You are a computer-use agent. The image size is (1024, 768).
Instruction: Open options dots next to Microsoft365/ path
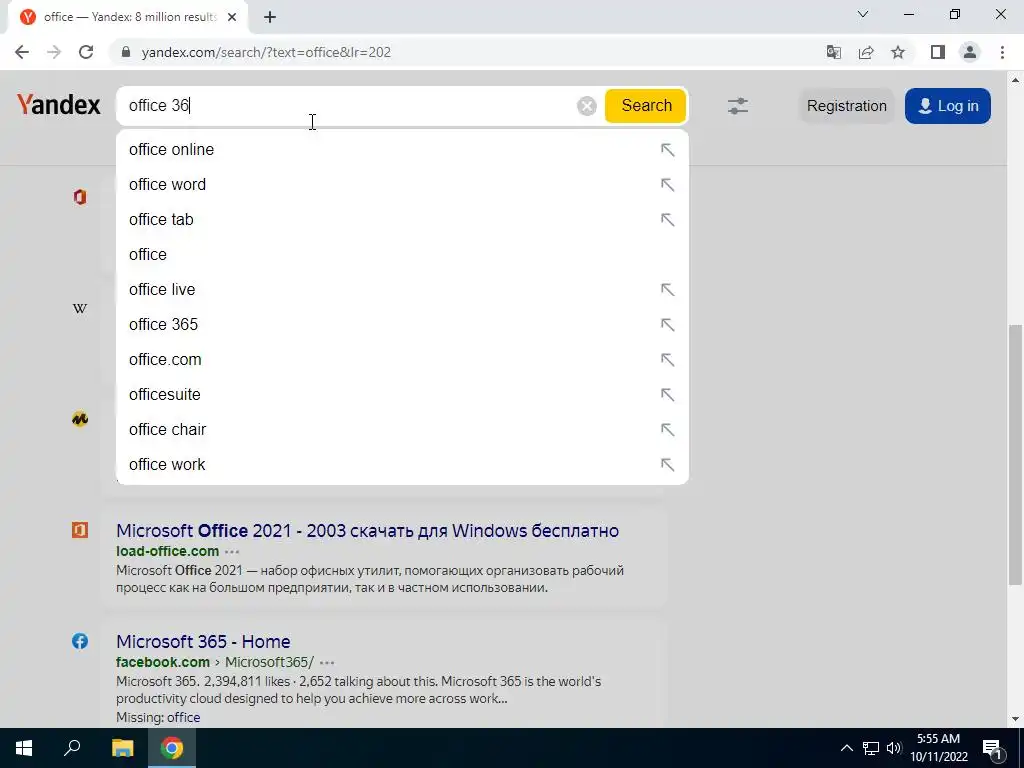pos(327,663)
